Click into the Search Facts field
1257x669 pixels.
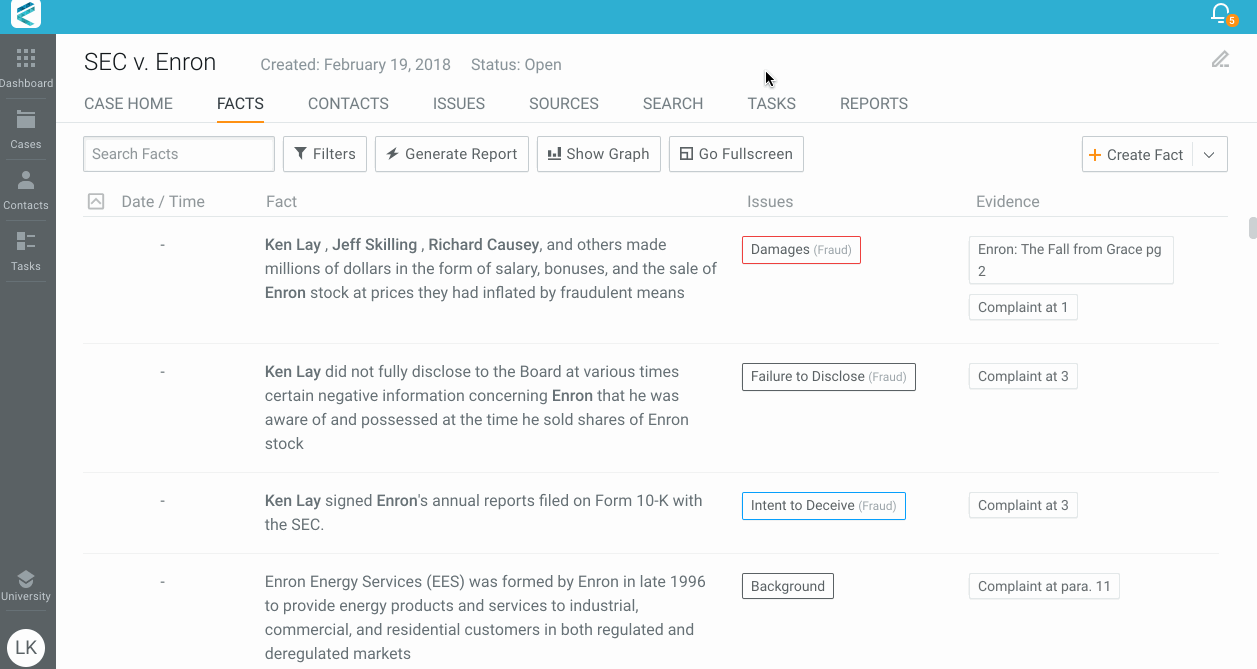tap(178, 153)
